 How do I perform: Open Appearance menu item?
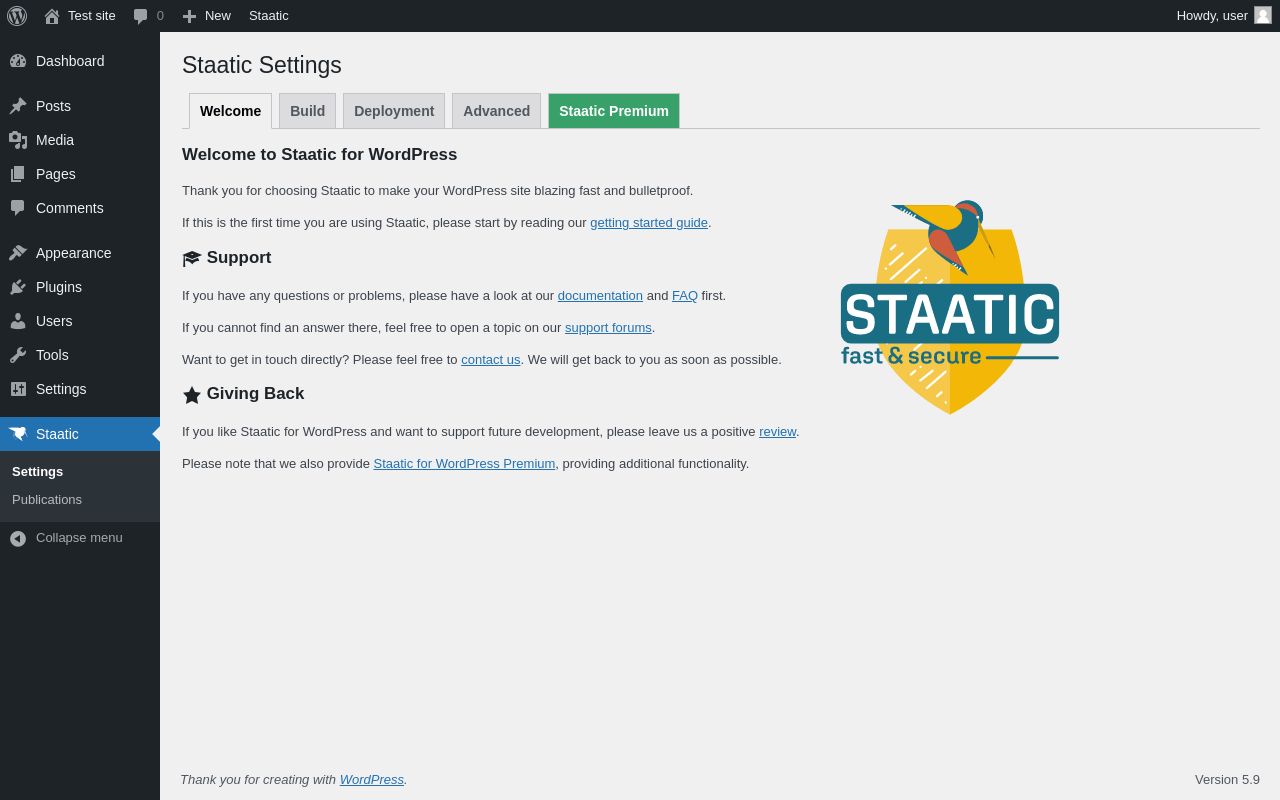click(x=80, y=253)
